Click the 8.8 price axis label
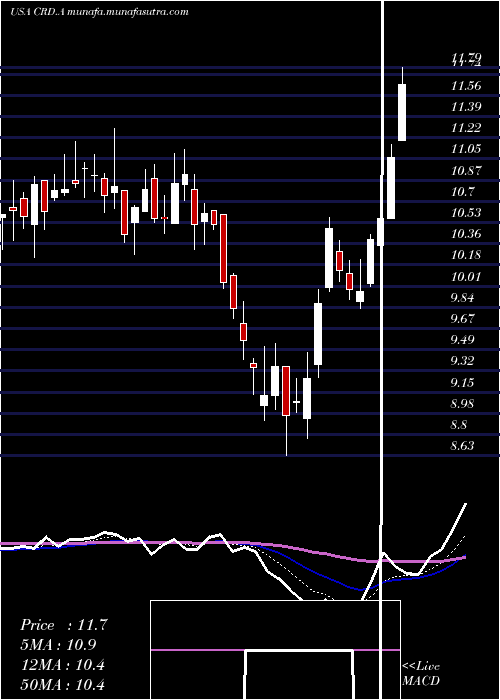Viewport: 500px width, 700px height. coord(459,425)
